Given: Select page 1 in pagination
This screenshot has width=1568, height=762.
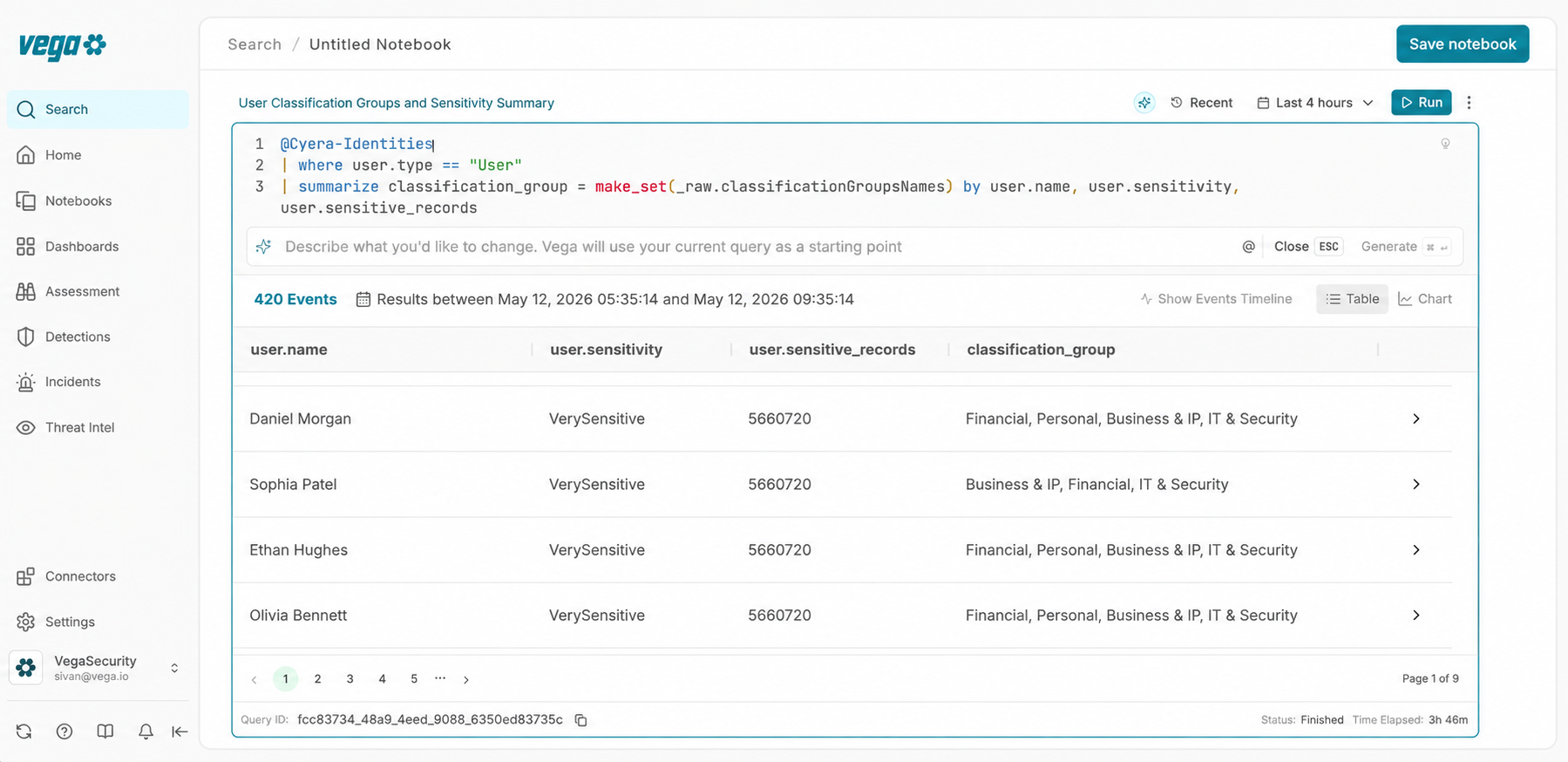Looking at the screenshot, I should (x=285, y=679).
